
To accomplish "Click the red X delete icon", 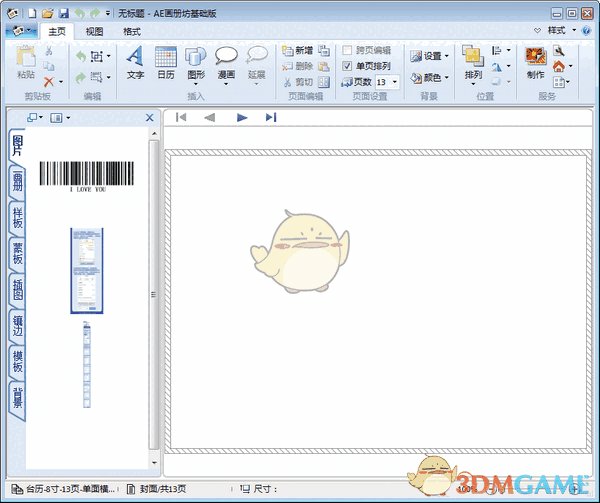I will click(49, 81).
